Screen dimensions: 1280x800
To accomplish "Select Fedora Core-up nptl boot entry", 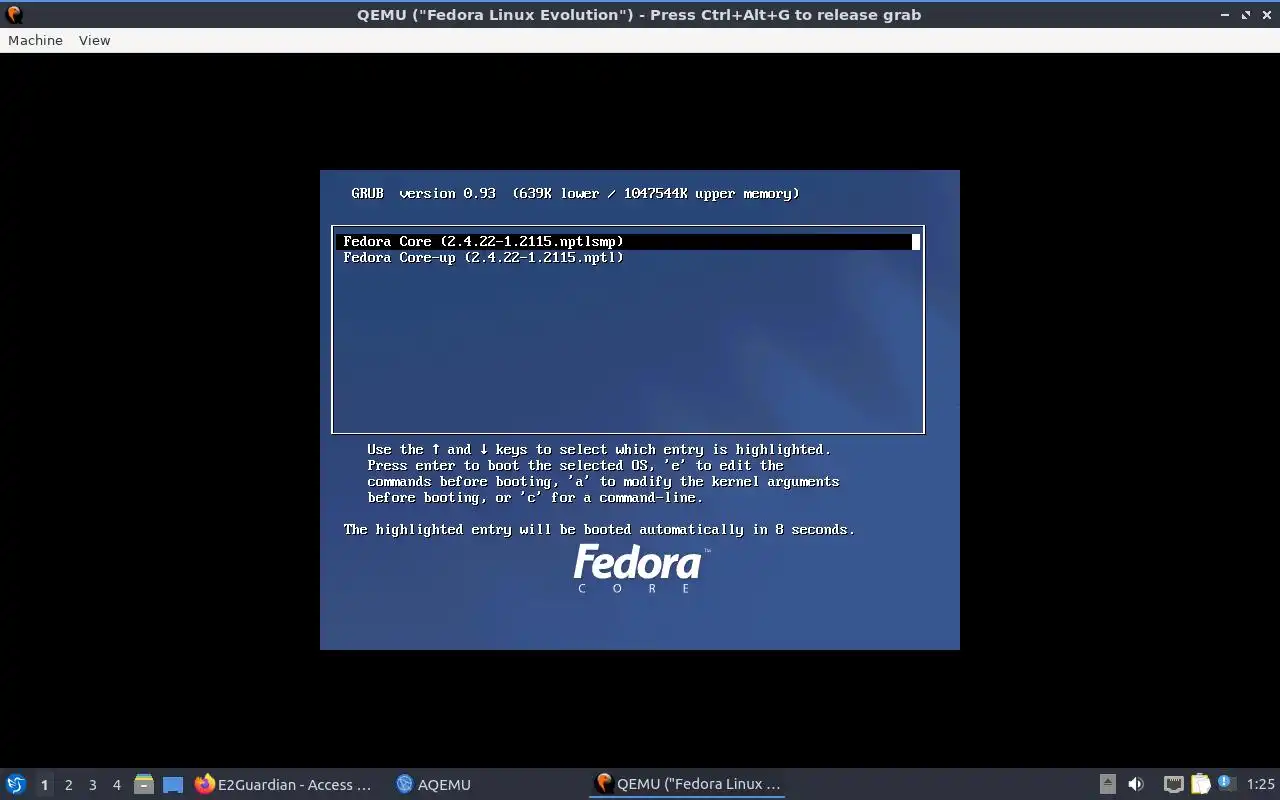I will 627,257.
